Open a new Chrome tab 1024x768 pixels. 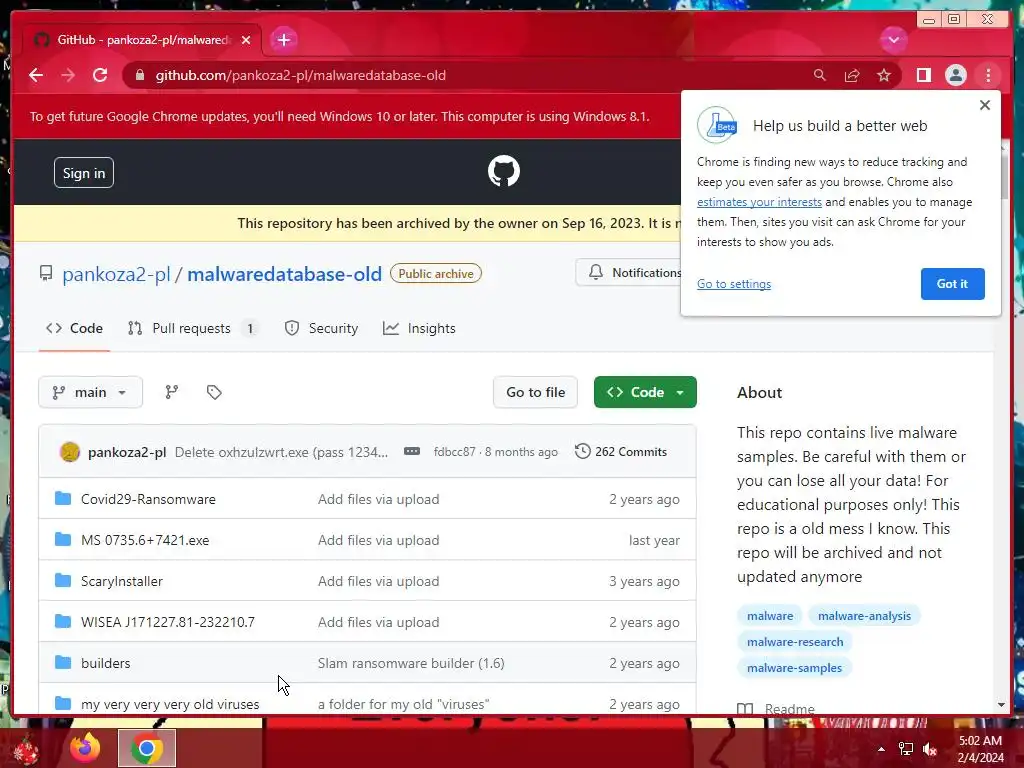(283, 40)
